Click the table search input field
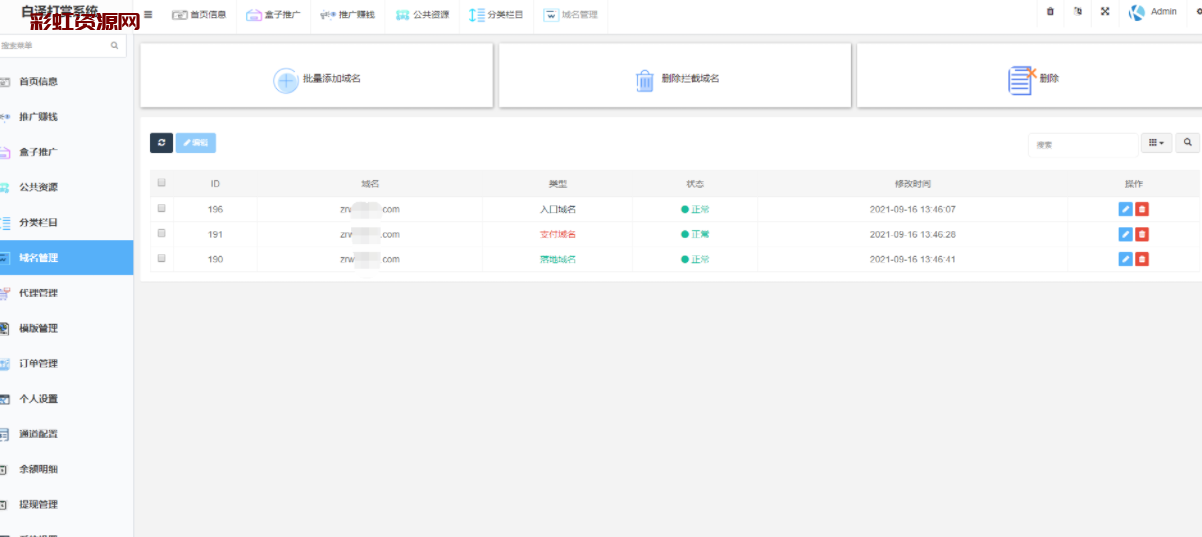Screen dimensions: 1202x537 (x=1082, y=144)
